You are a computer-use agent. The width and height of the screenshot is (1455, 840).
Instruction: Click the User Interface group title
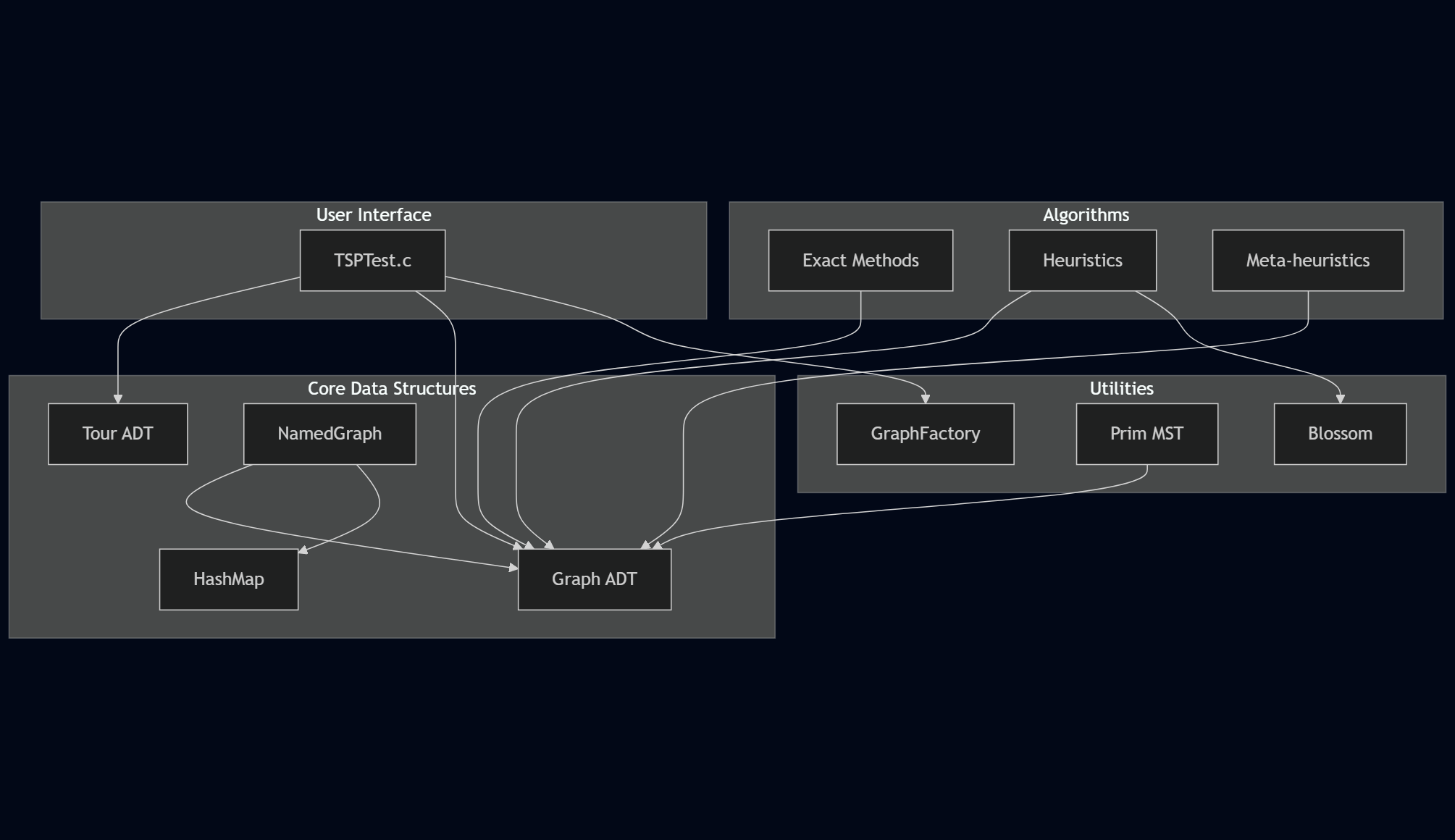374,215
